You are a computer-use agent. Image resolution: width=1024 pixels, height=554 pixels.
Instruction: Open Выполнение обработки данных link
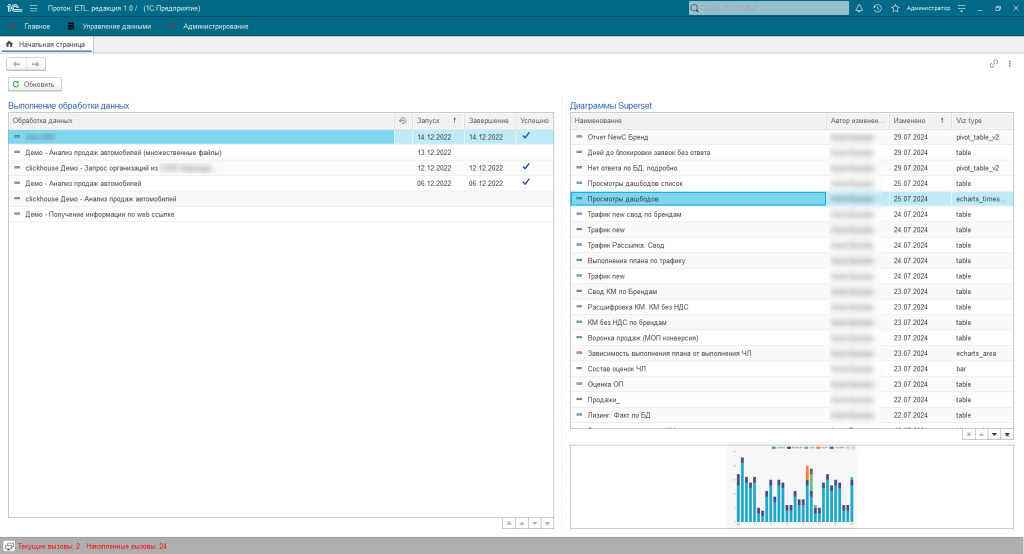[69, 105]
